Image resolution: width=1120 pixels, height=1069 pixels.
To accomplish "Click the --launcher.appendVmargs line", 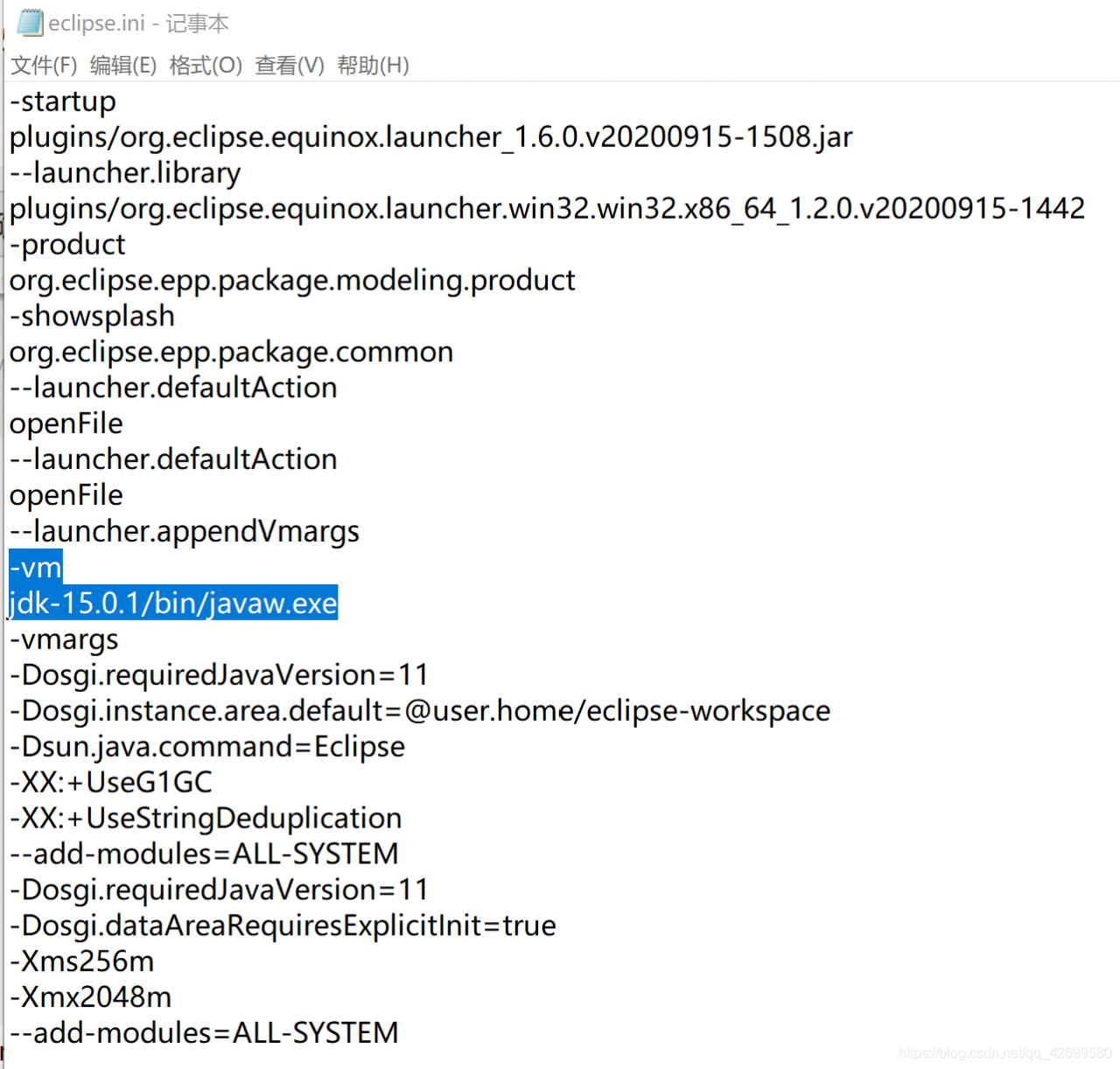I will click(x=185, y=532).
